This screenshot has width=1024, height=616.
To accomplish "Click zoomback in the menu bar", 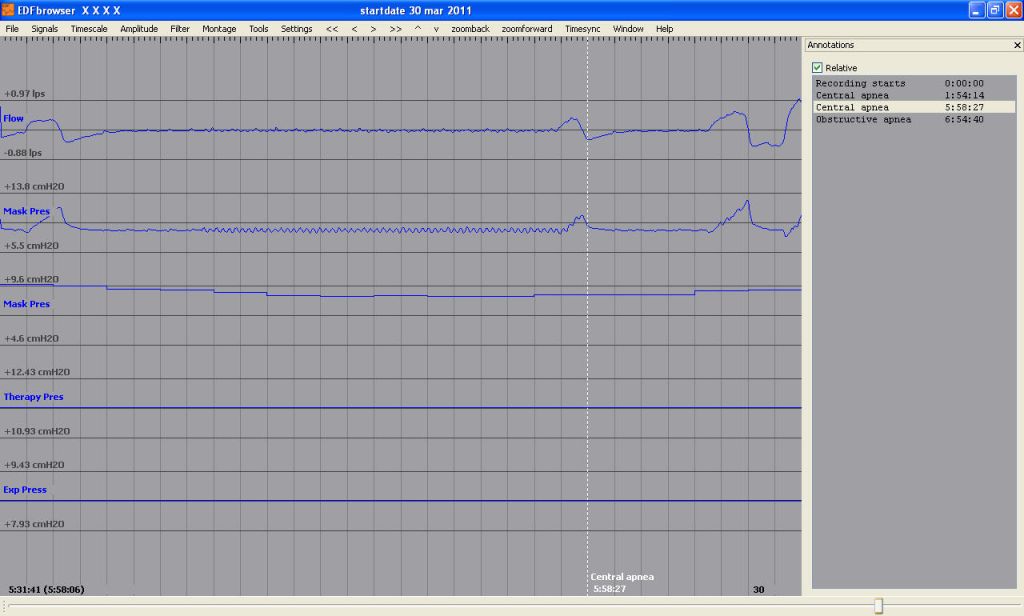I will [x=470, y=29].
